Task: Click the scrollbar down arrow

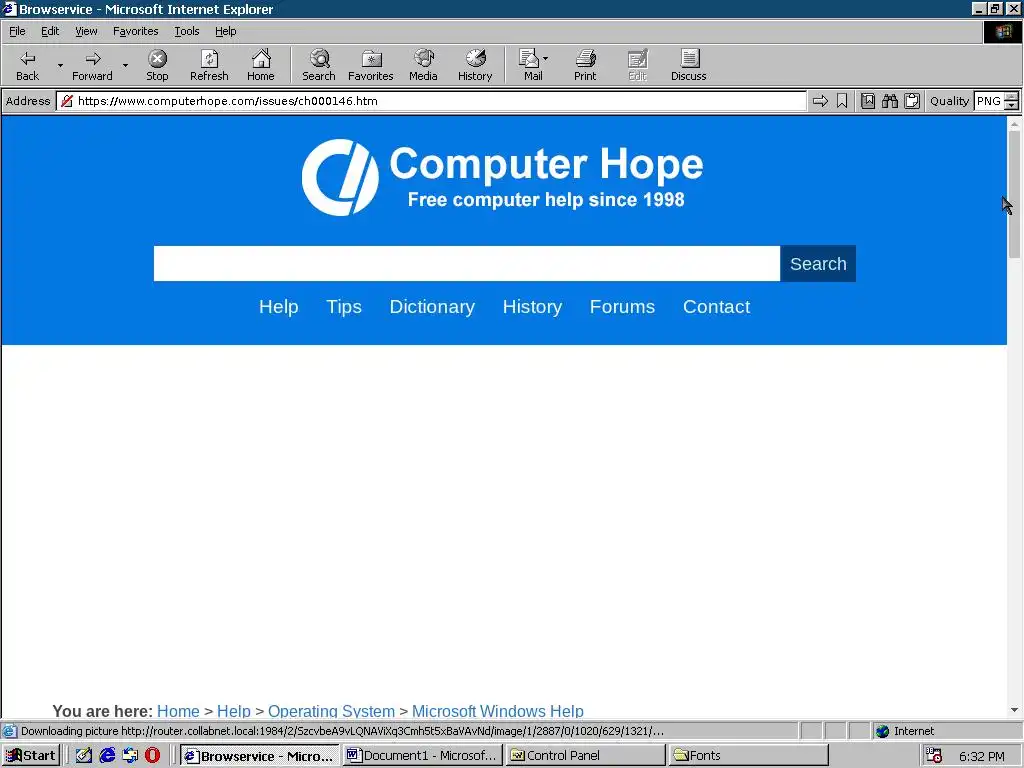Action: coord(1014,710)
